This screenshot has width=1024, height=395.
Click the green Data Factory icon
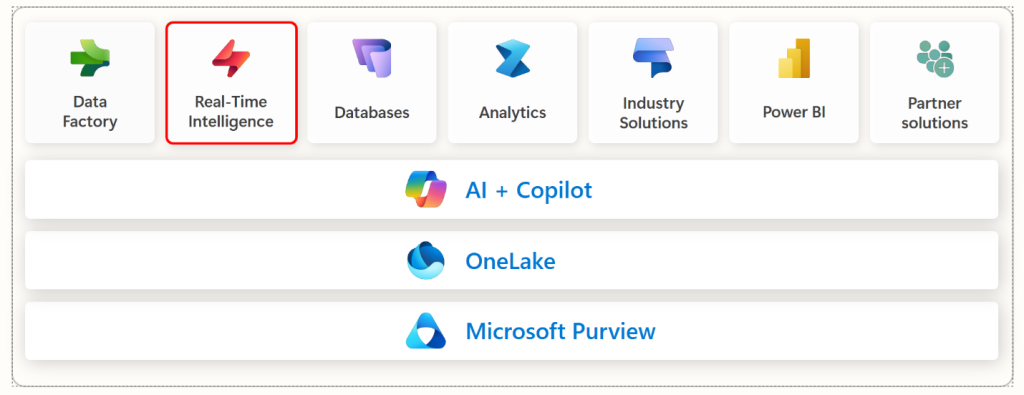coord(90,59)
